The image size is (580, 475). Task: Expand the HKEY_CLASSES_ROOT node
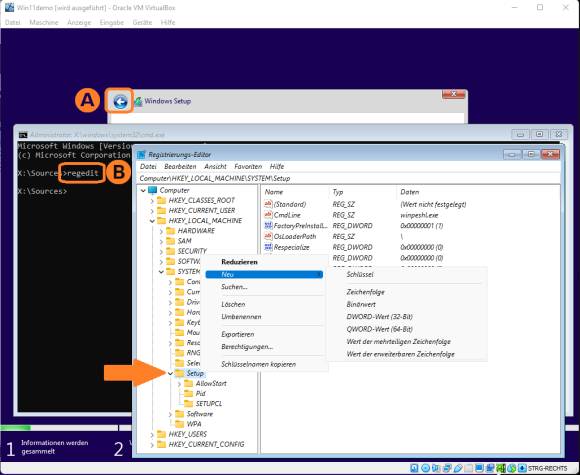[152, 201]
